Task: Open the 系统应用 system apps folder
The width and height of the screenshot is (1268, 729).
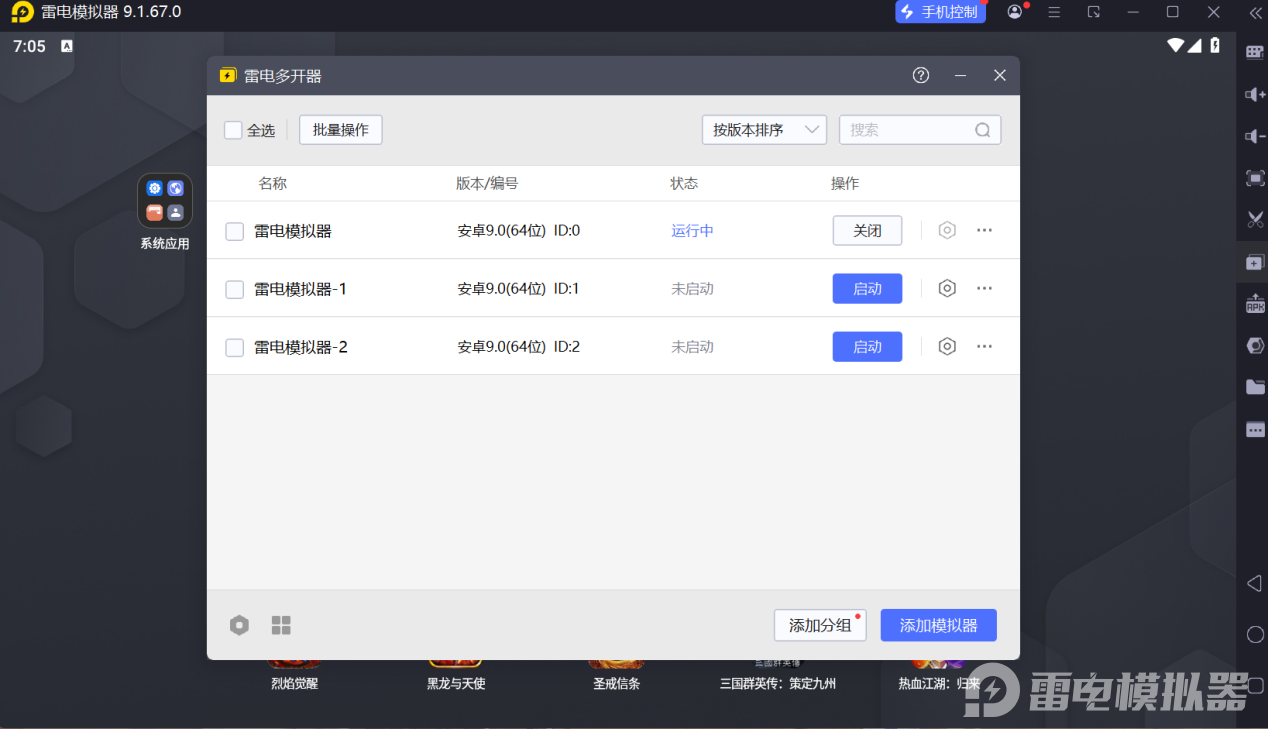Action: coord(164,200)
